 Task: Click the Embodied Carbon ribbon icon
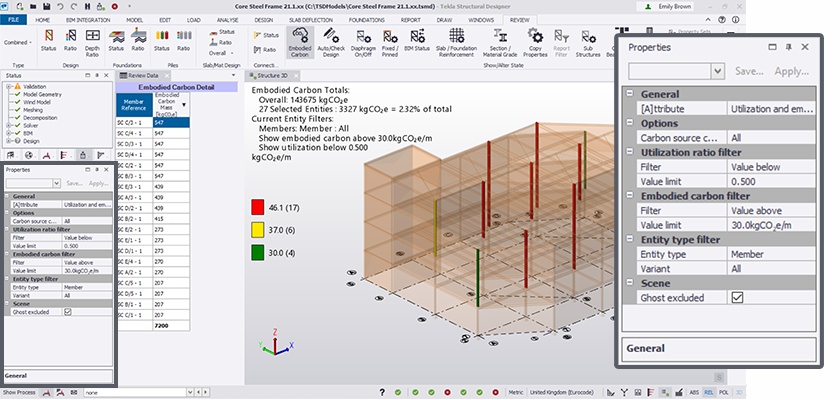click(299, 42)
